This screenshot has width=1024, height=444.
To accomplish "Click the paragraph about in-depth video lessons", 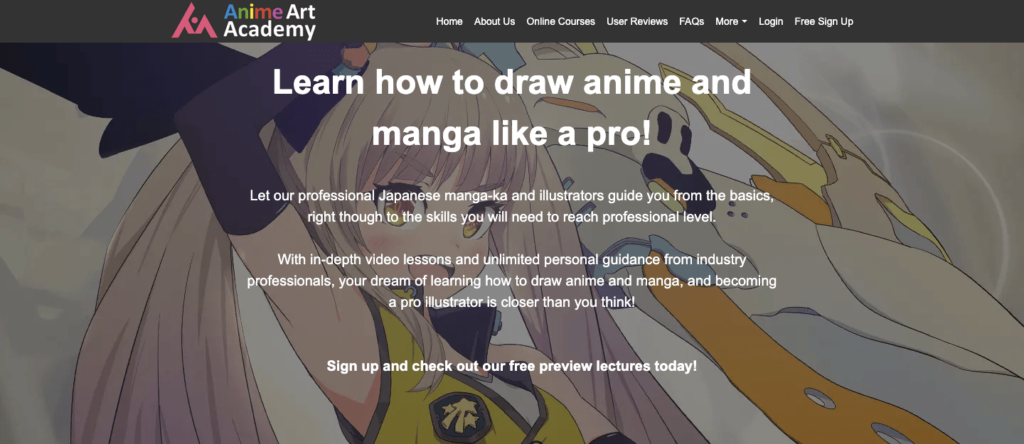I will 512,281.
